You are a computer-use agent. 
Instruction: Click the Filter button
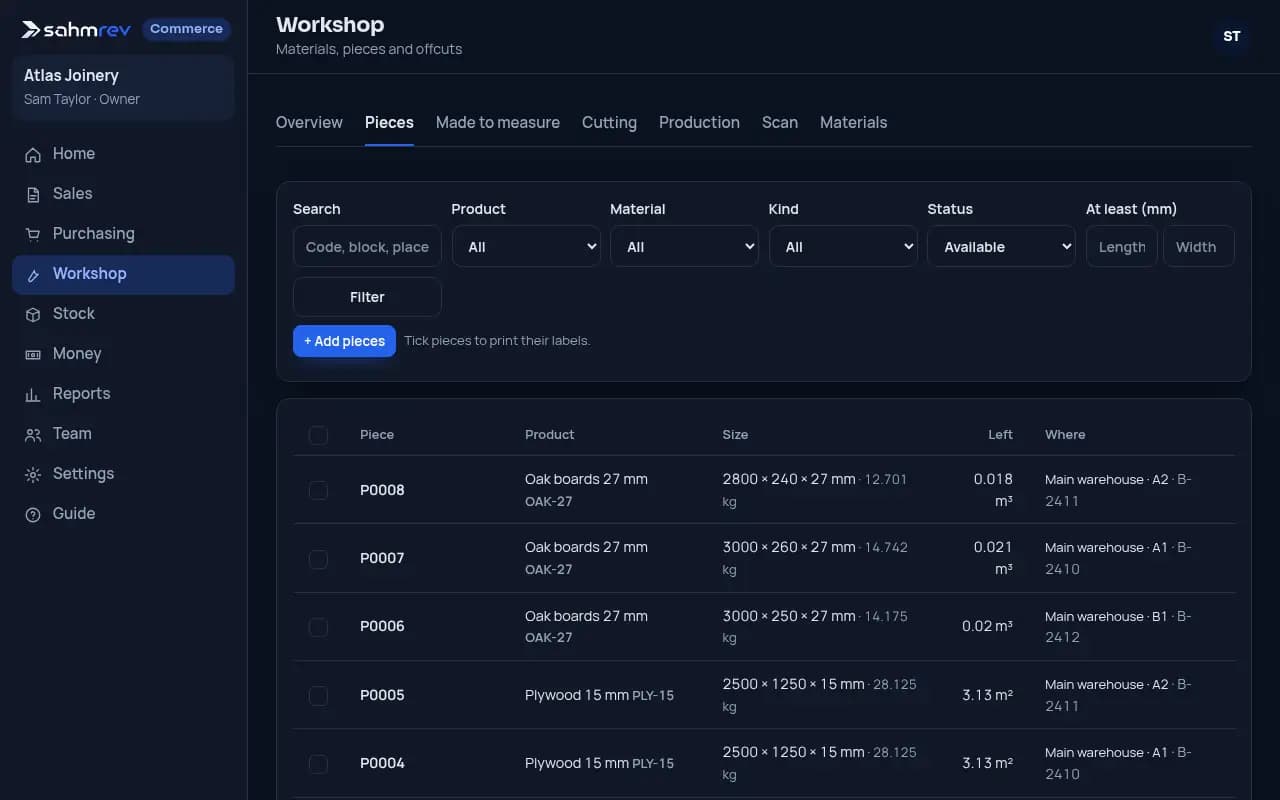[x=367, y=297]
